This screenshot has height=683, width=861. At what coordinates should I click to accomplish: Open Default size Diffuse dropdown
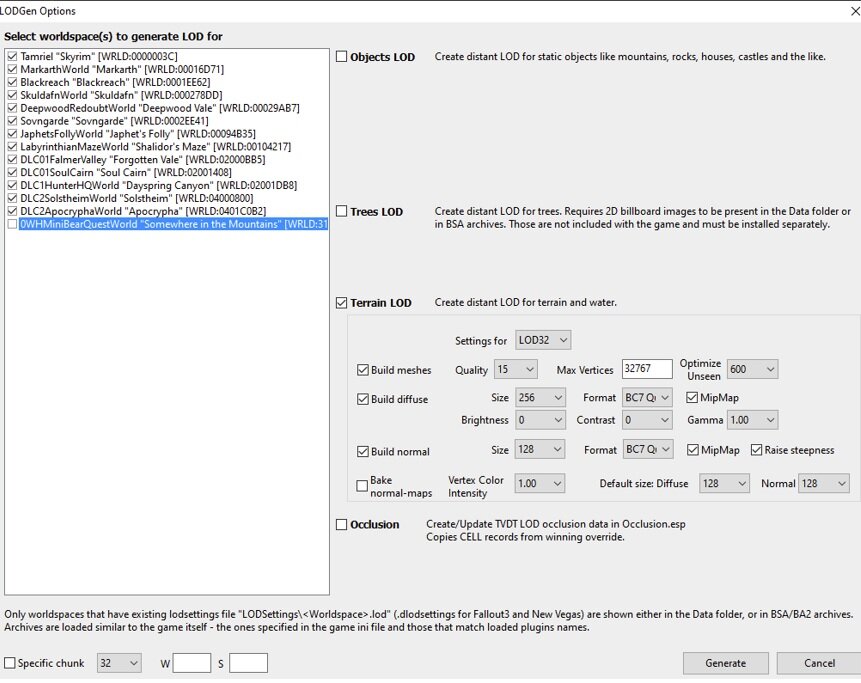click(x=724, y=484)
